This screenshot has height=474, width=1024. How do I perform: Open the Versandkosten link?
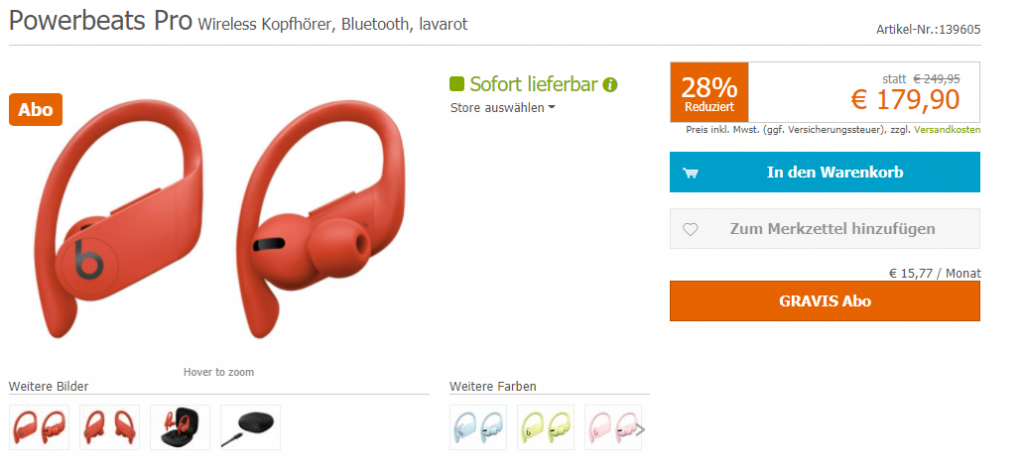(947, 130)
